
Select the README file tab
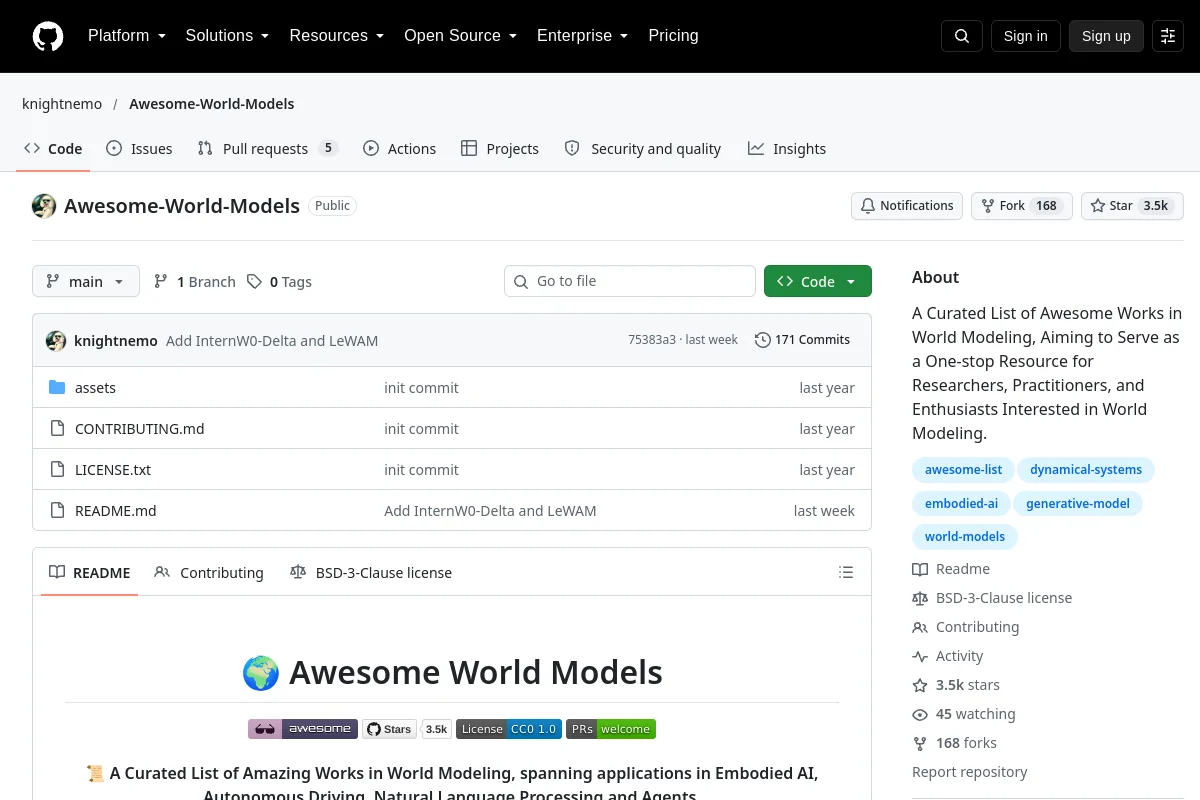point(89,573)
